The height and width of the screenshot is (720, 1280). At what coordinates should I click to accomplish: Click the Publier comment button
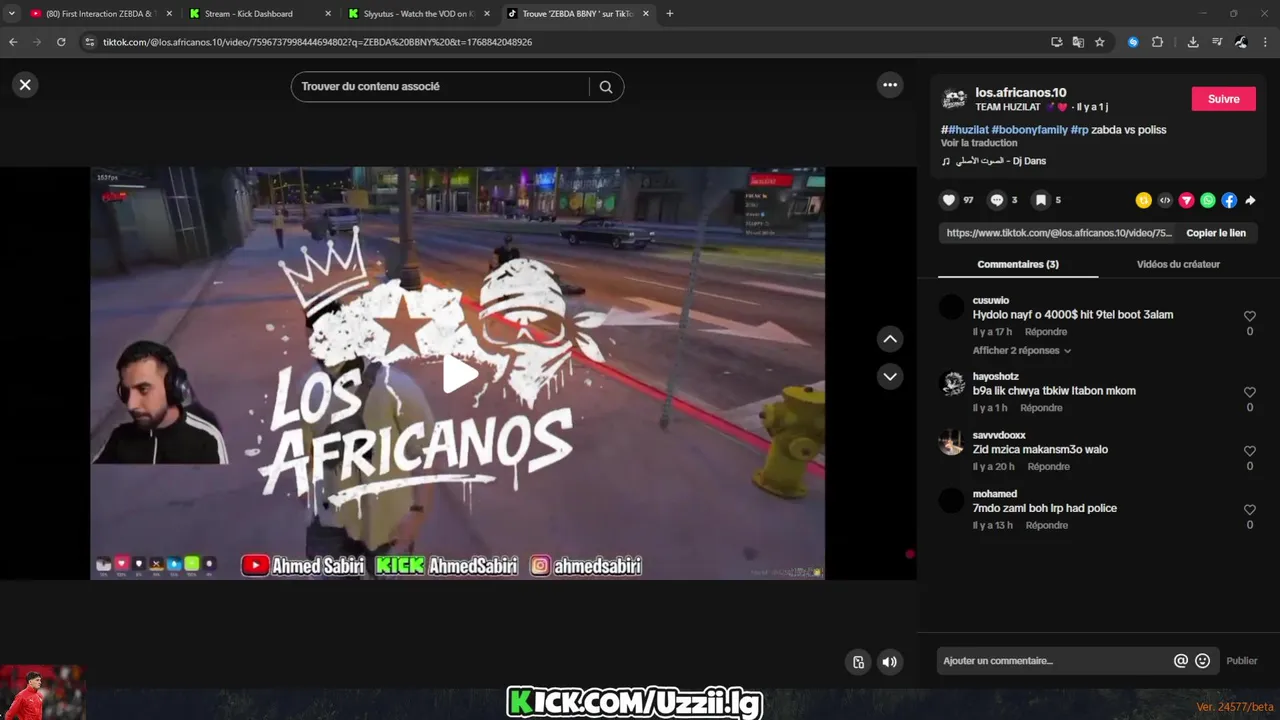[1241, 661]
